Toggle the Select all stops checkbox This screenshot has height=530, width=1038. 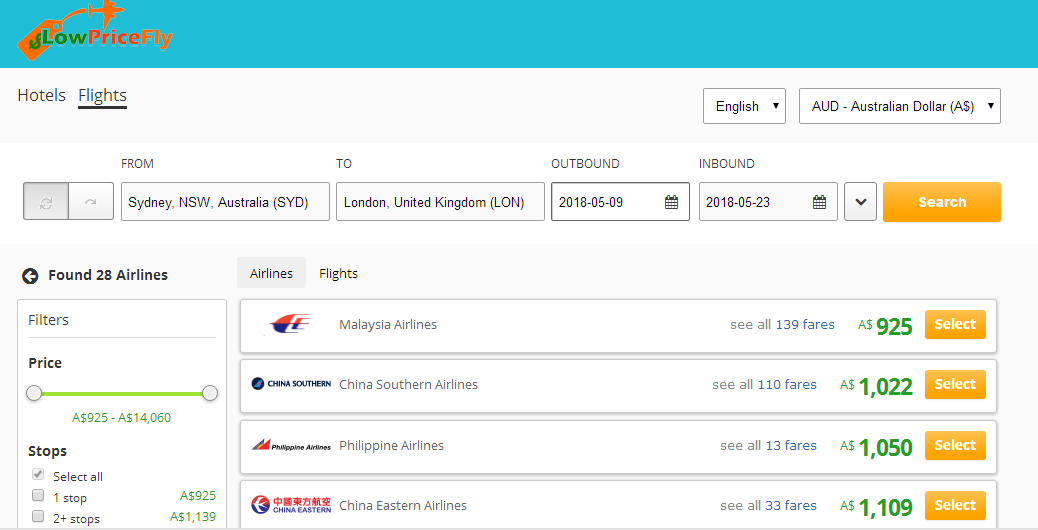38,474
